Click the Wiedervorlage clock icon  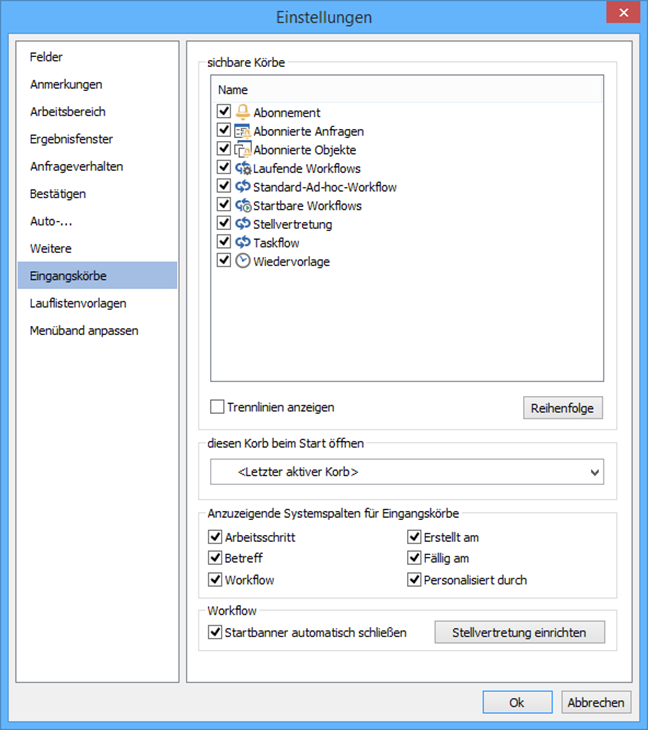point(242,261)
